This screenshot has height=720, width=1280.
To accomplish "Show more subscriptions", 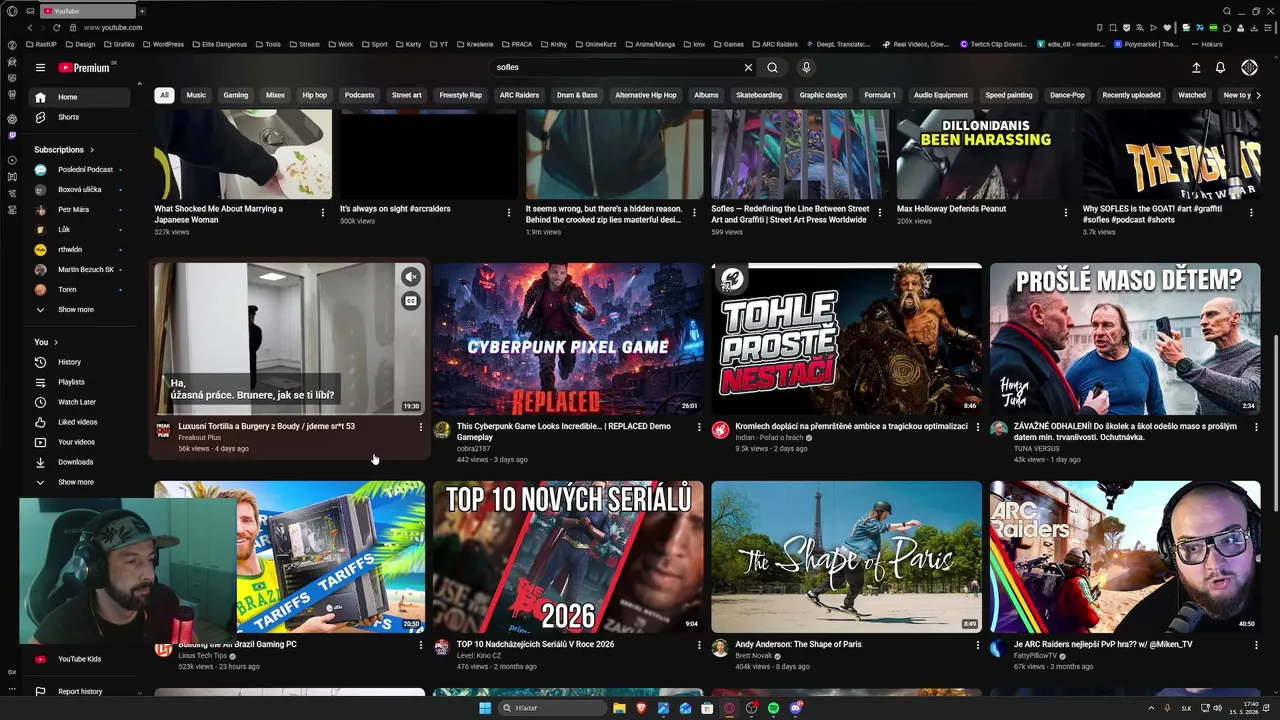I will point(76,310).
